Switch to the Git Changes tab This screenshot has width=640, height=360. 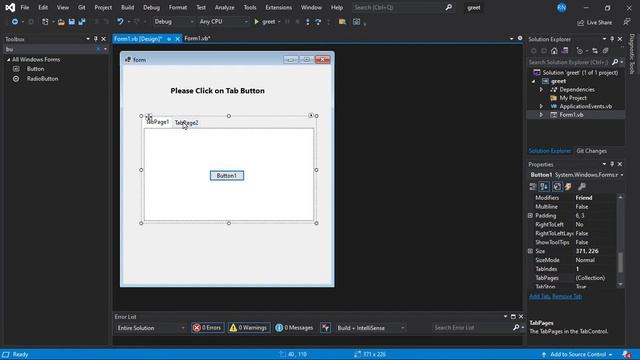pos(591,151)
